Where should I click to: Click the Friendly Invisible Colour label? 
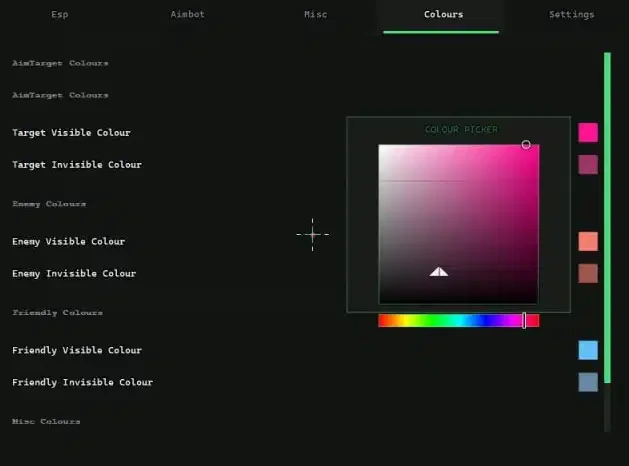tap(82, 382)
